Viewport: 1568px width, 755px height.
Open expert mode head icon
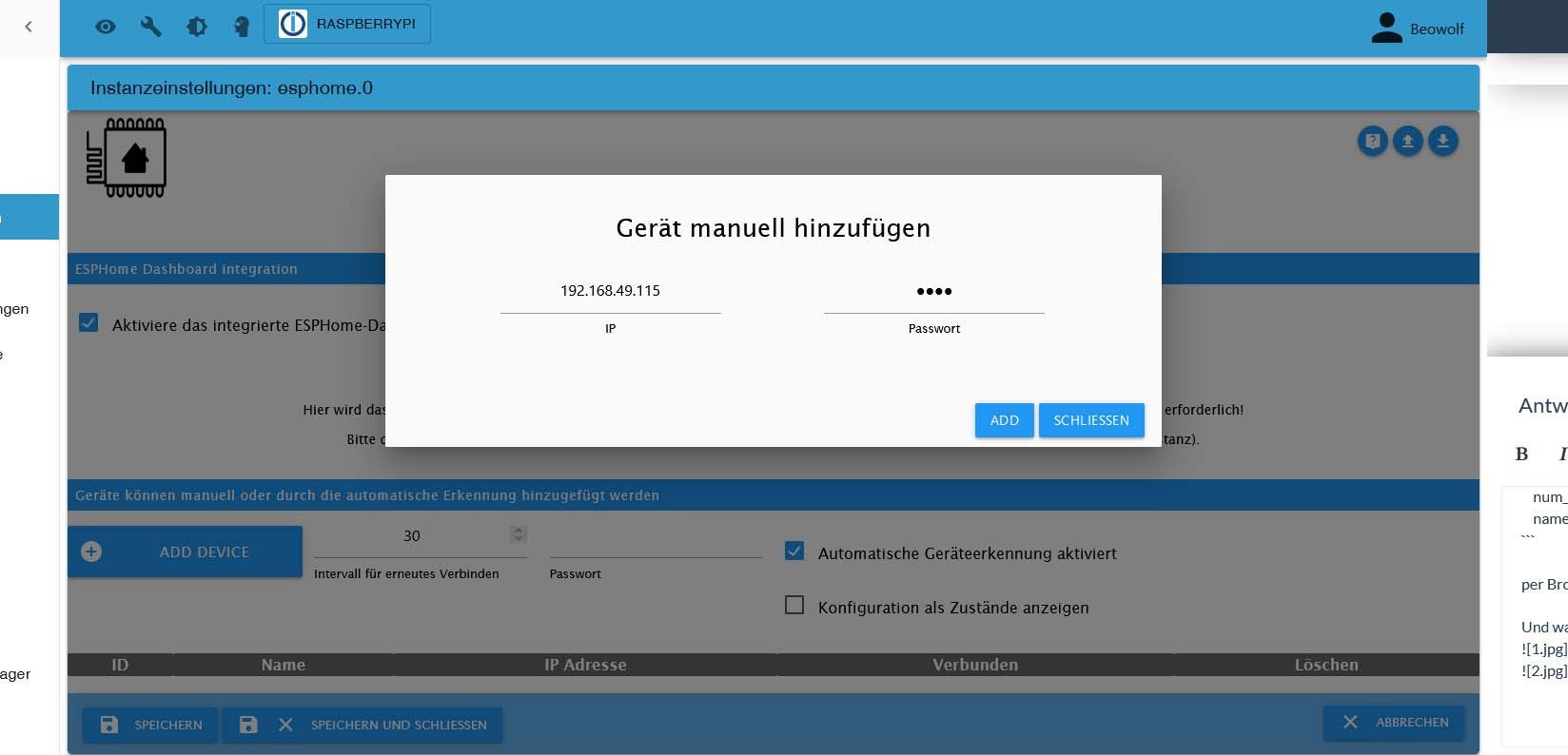[242, 27]
